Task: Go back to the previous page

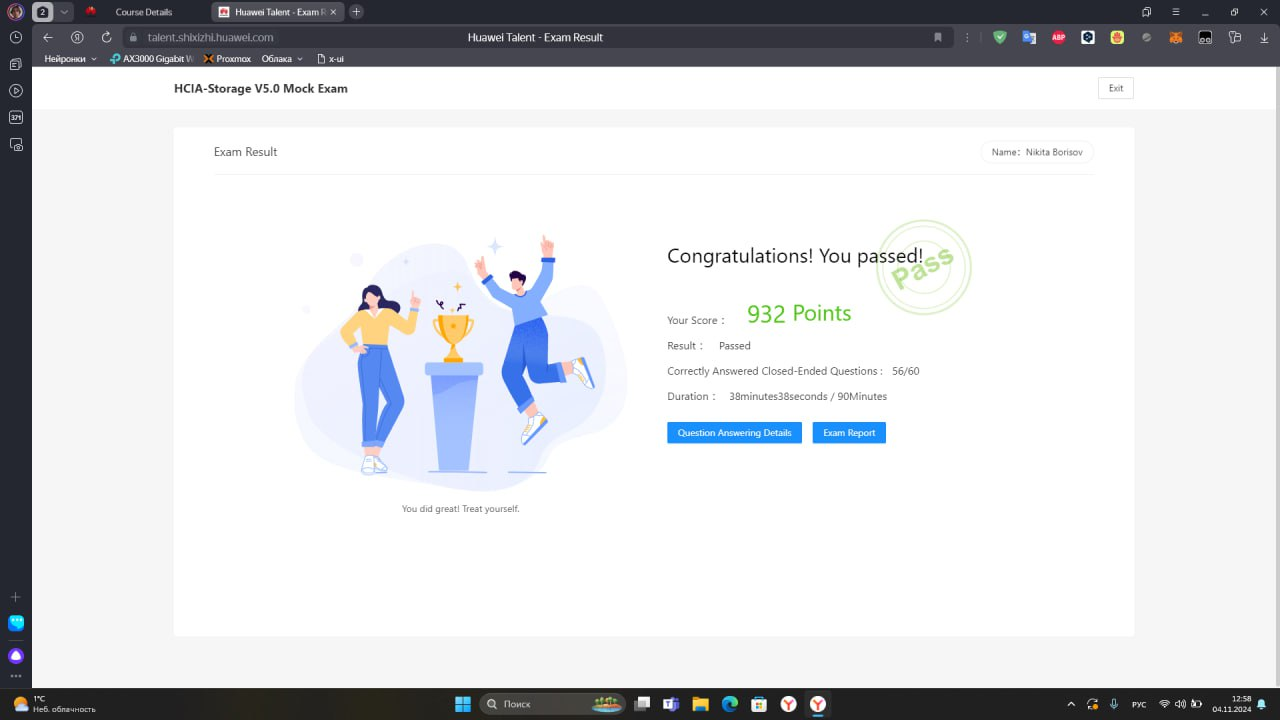Action: pos(48,37)
